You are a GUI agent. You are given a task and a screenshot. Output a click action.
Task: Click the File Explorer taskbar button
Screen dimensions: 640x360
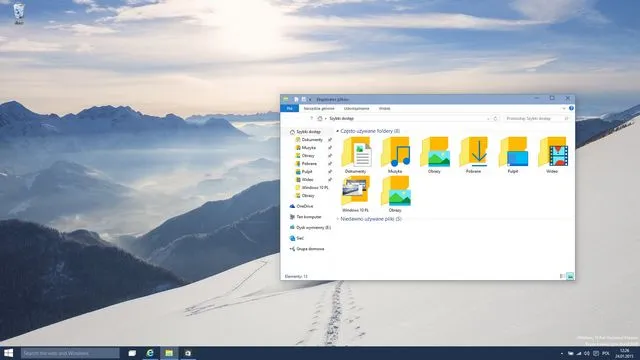(x=169, y=353)
